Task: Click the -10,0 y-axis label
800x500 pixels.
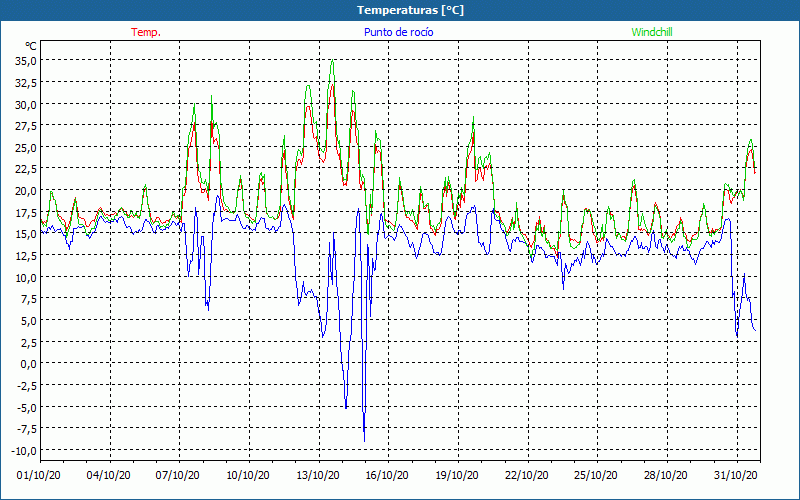Action: click(24, 451)
